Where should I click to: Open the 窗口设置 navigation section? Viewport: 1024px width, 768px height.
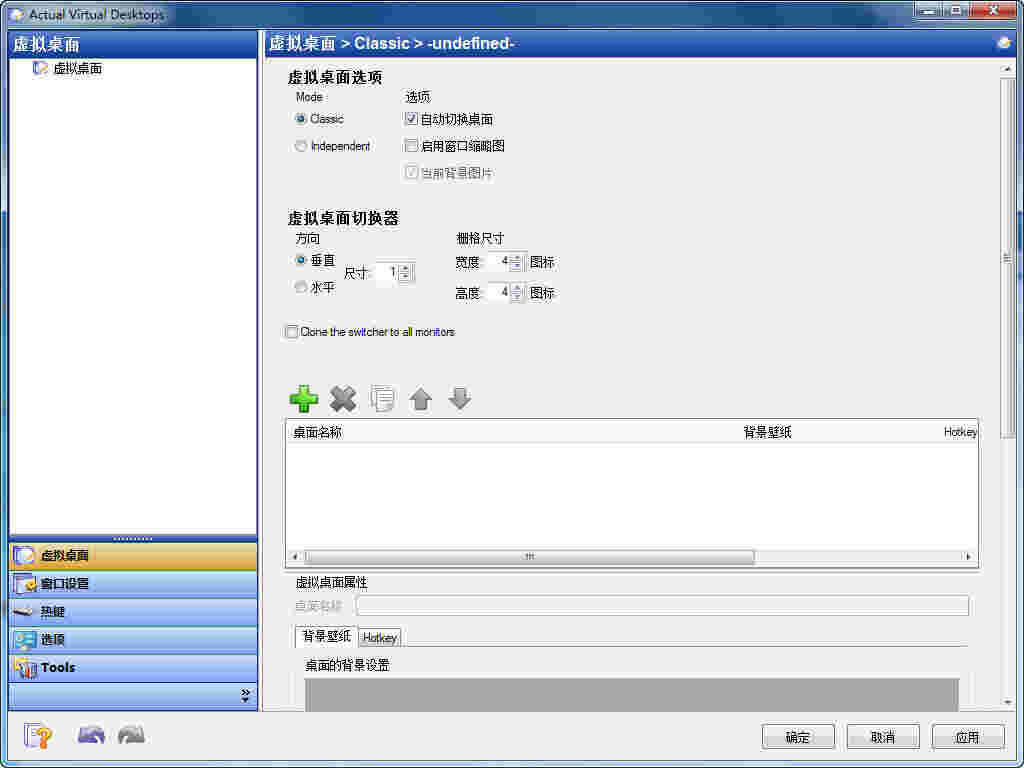tap(133, 584)
